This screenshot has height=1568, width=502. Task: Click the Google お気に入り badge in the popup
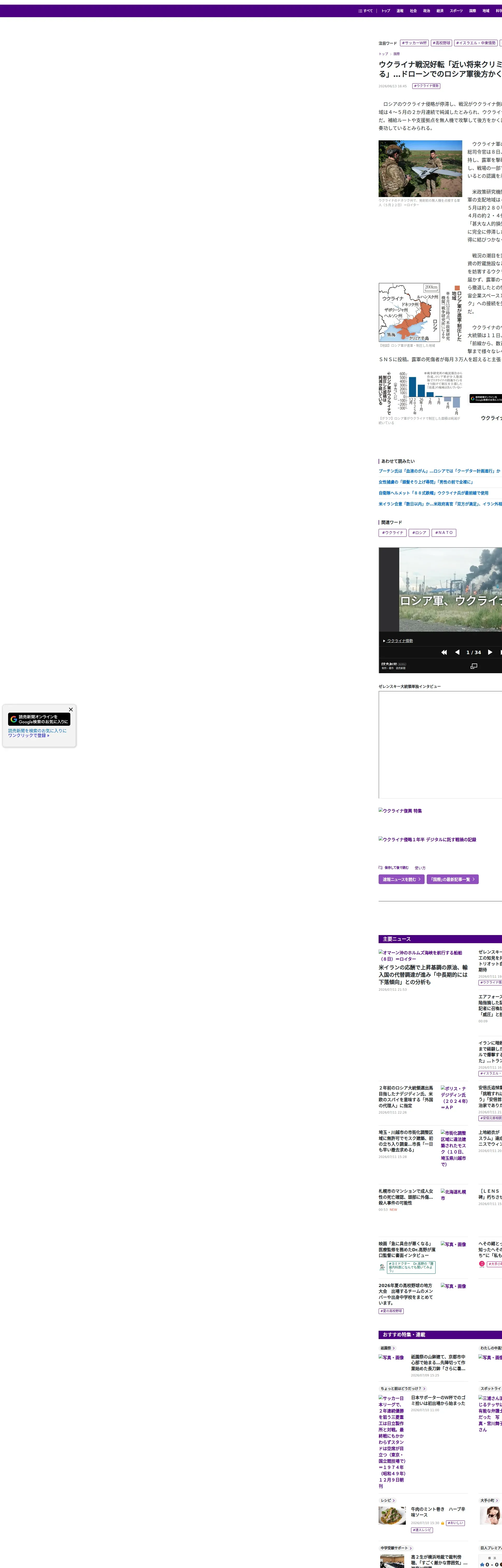(39, 719)
